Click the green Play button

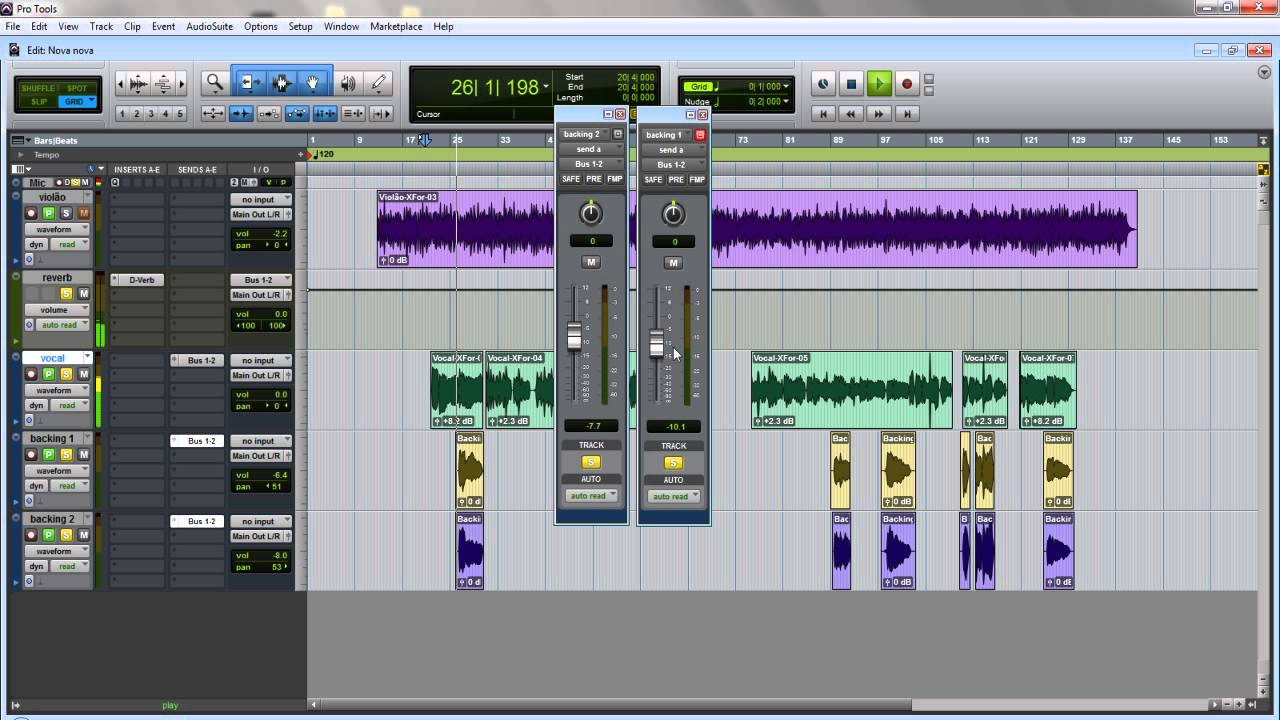pyautogui.click(x=879, y=84)
